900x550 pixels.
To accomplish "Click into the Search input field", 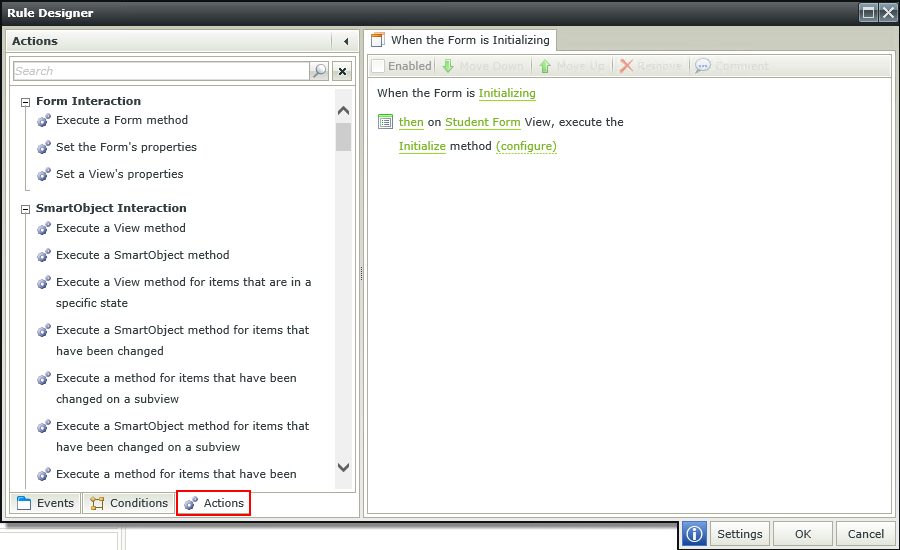I will pos(161,71).
